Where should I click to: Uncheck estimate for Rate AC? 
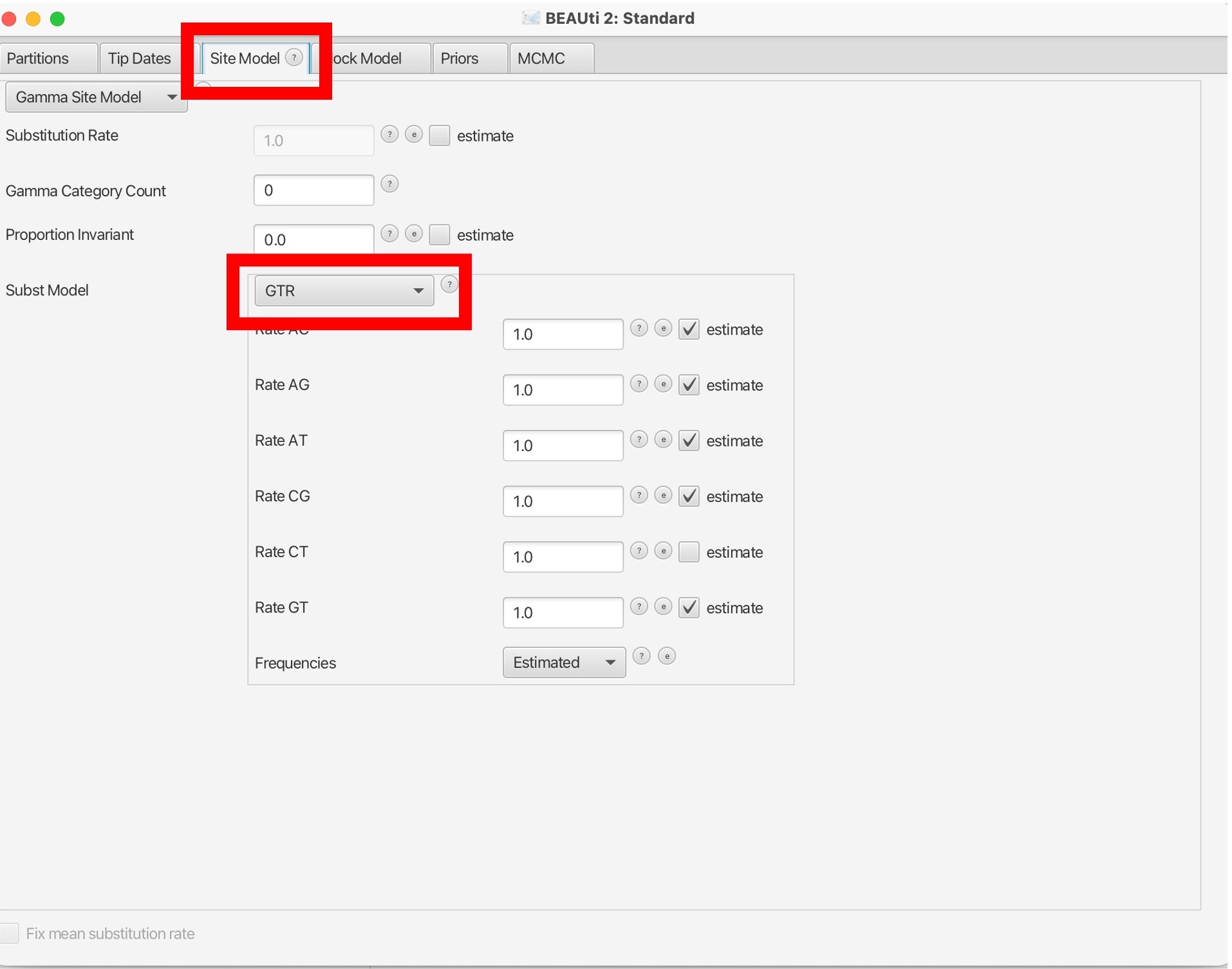click(689, 329)
